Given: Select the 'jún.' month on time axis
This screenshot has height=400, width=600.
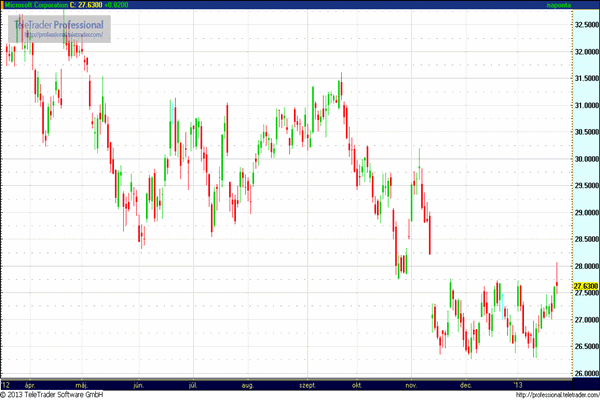Looking at the screenshot, I should point(138,383).
